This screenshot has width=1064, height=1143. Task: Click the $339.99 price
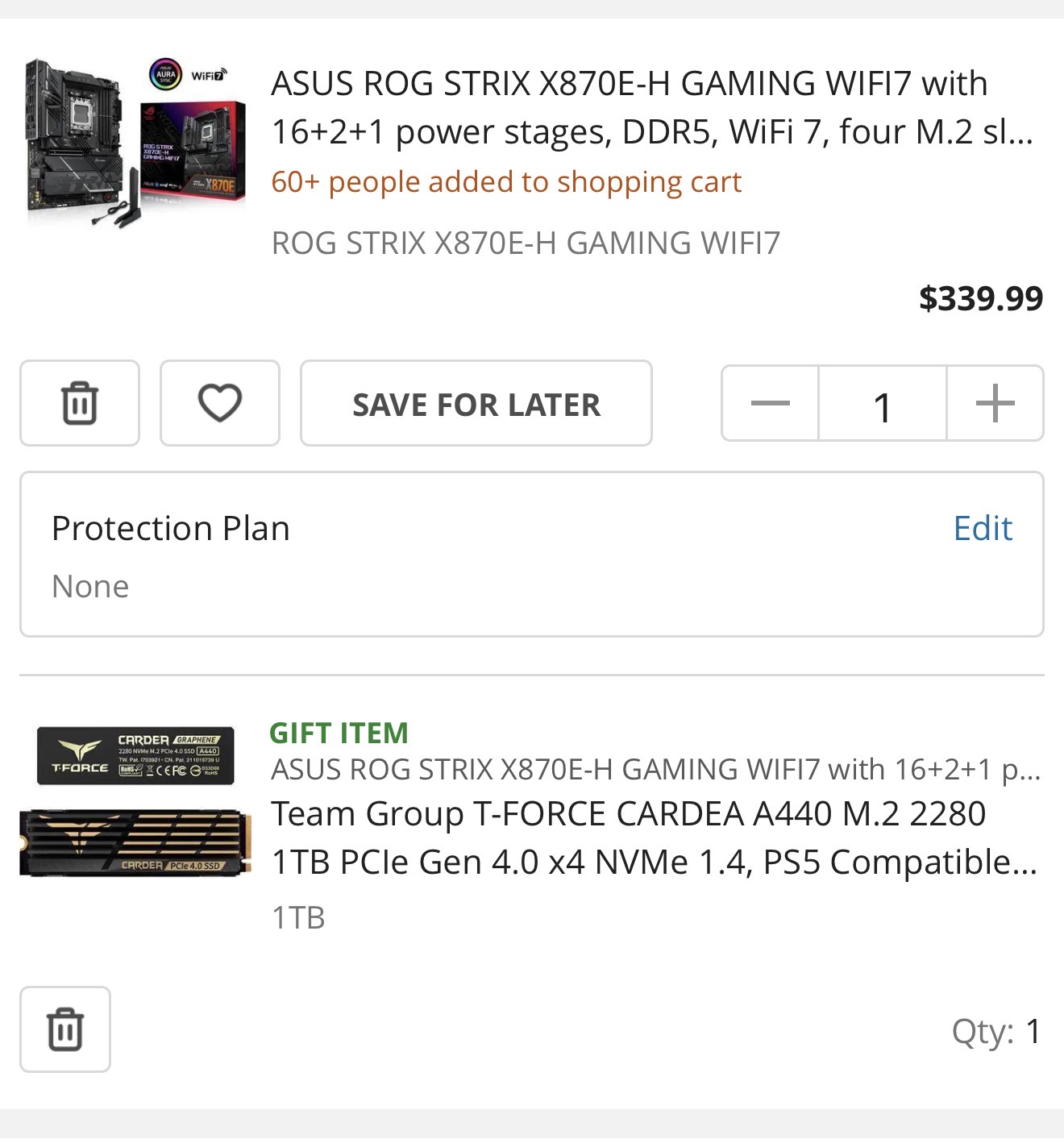point(980,299)
